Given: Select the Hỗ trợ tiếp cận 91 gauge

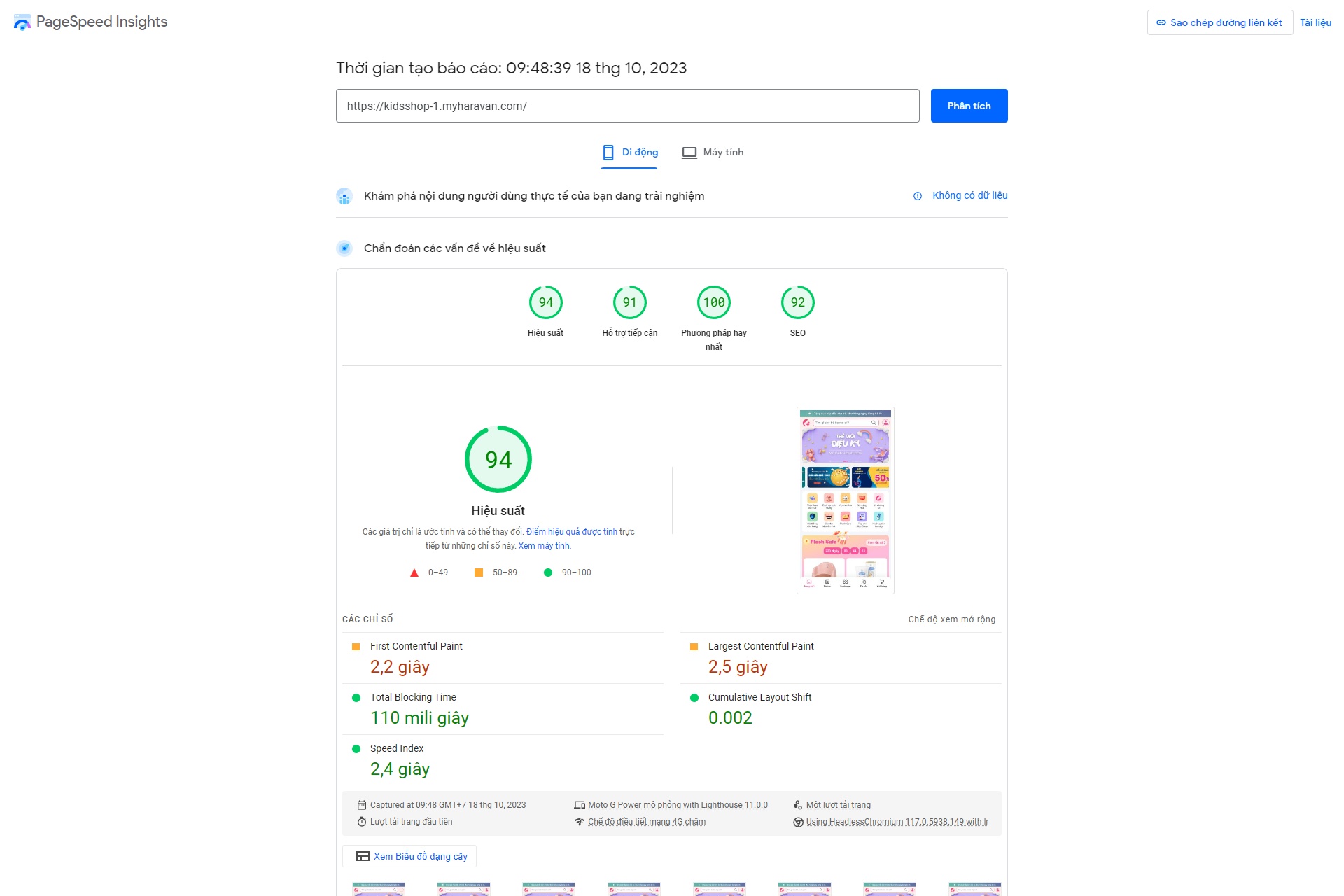Looking at the screenshot, I should pos(629,303).
